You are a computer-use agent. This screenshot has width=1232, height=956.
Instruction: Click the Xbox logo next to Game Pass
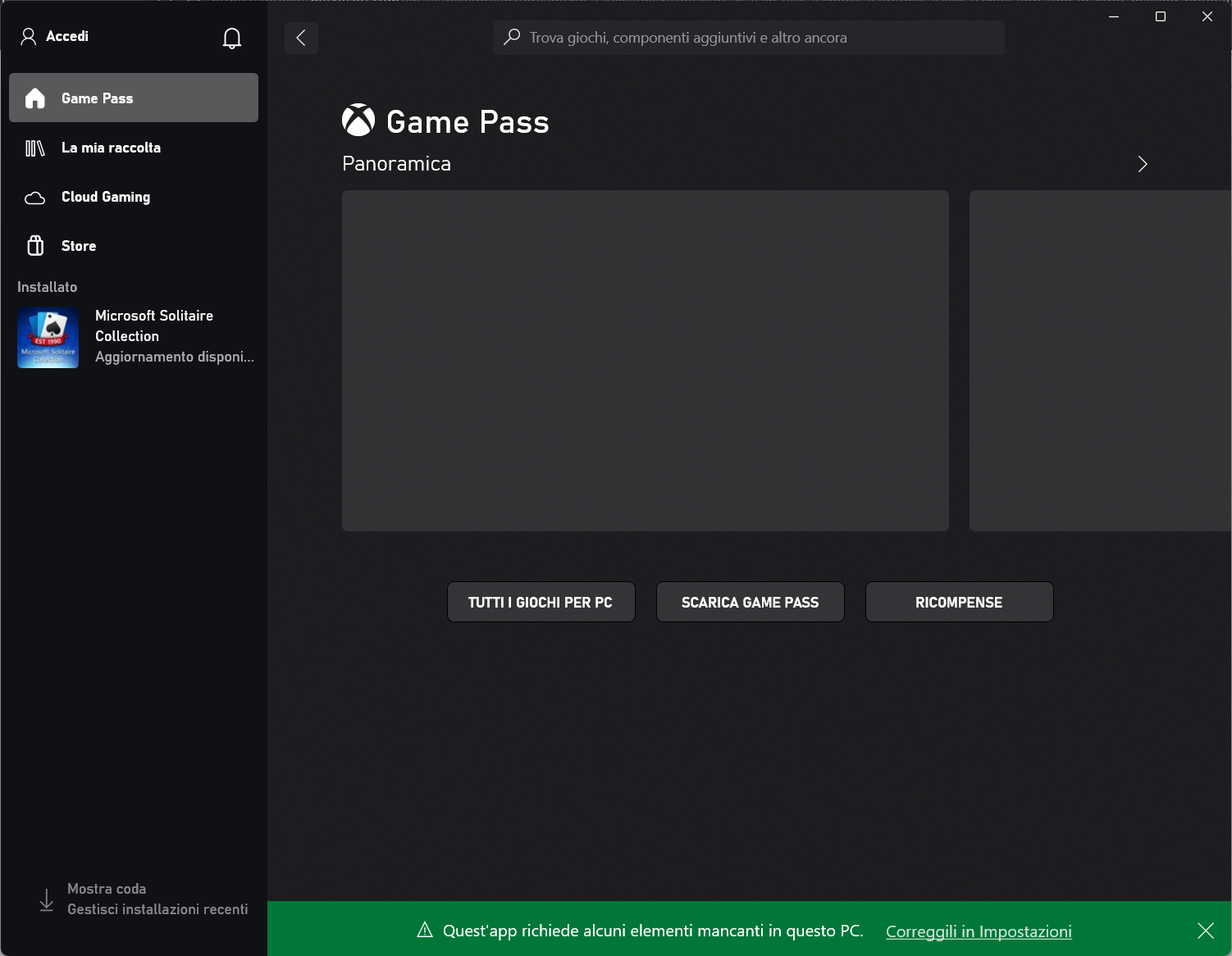coord(358,121)
